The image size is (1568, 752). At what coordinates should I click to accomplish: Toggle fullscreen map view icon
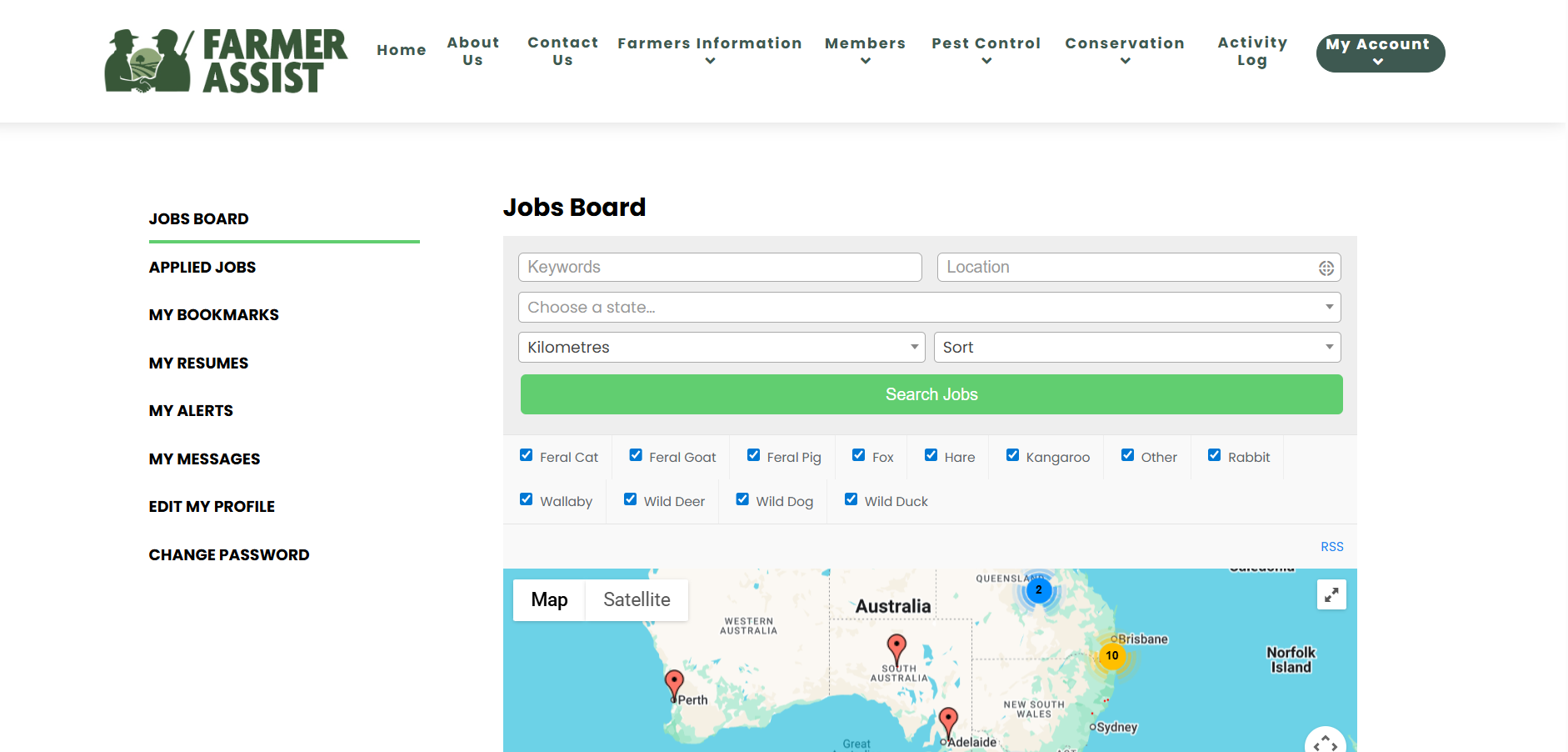tap(1331, 594)
